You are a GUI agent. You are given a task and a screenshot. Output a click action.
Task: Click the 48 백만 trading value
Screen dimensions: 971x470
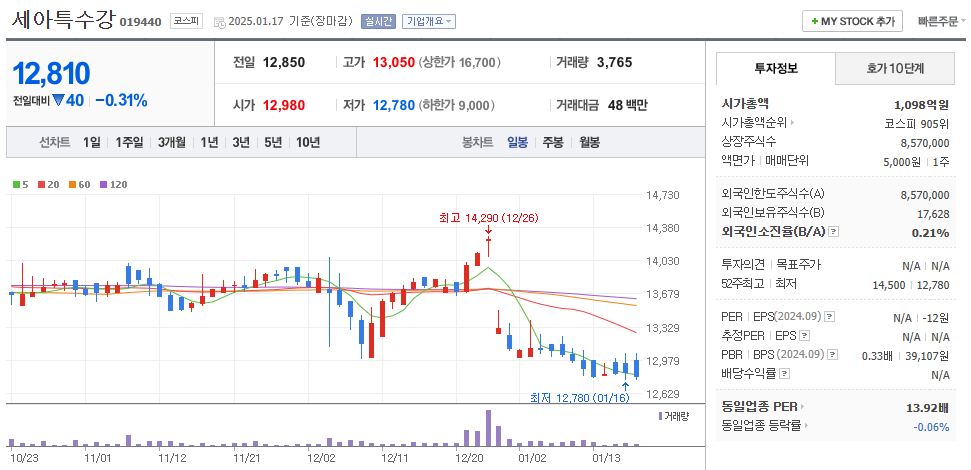click(627, 105)
